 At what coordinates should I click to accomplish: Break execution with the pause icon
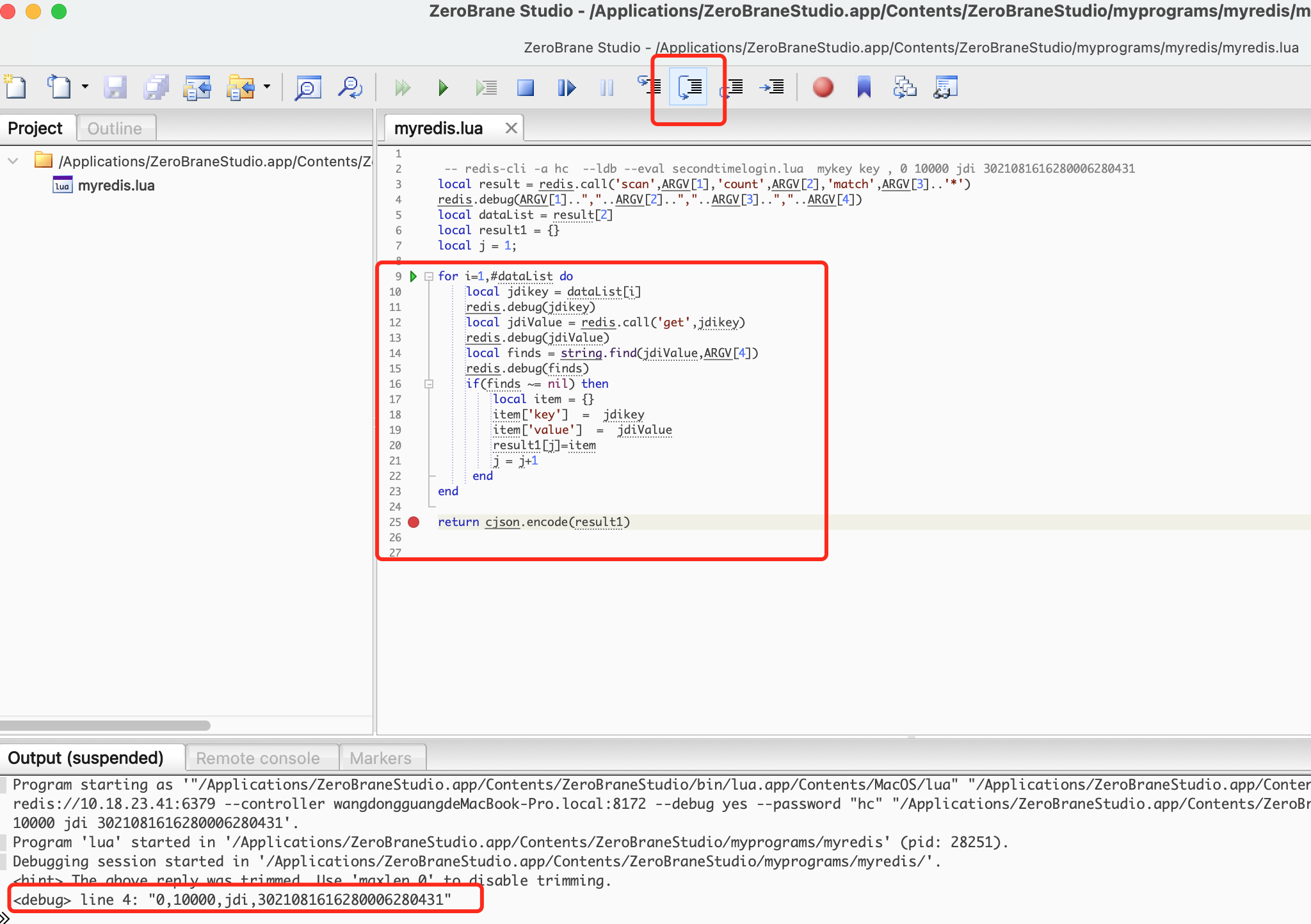tap(607, 87)
